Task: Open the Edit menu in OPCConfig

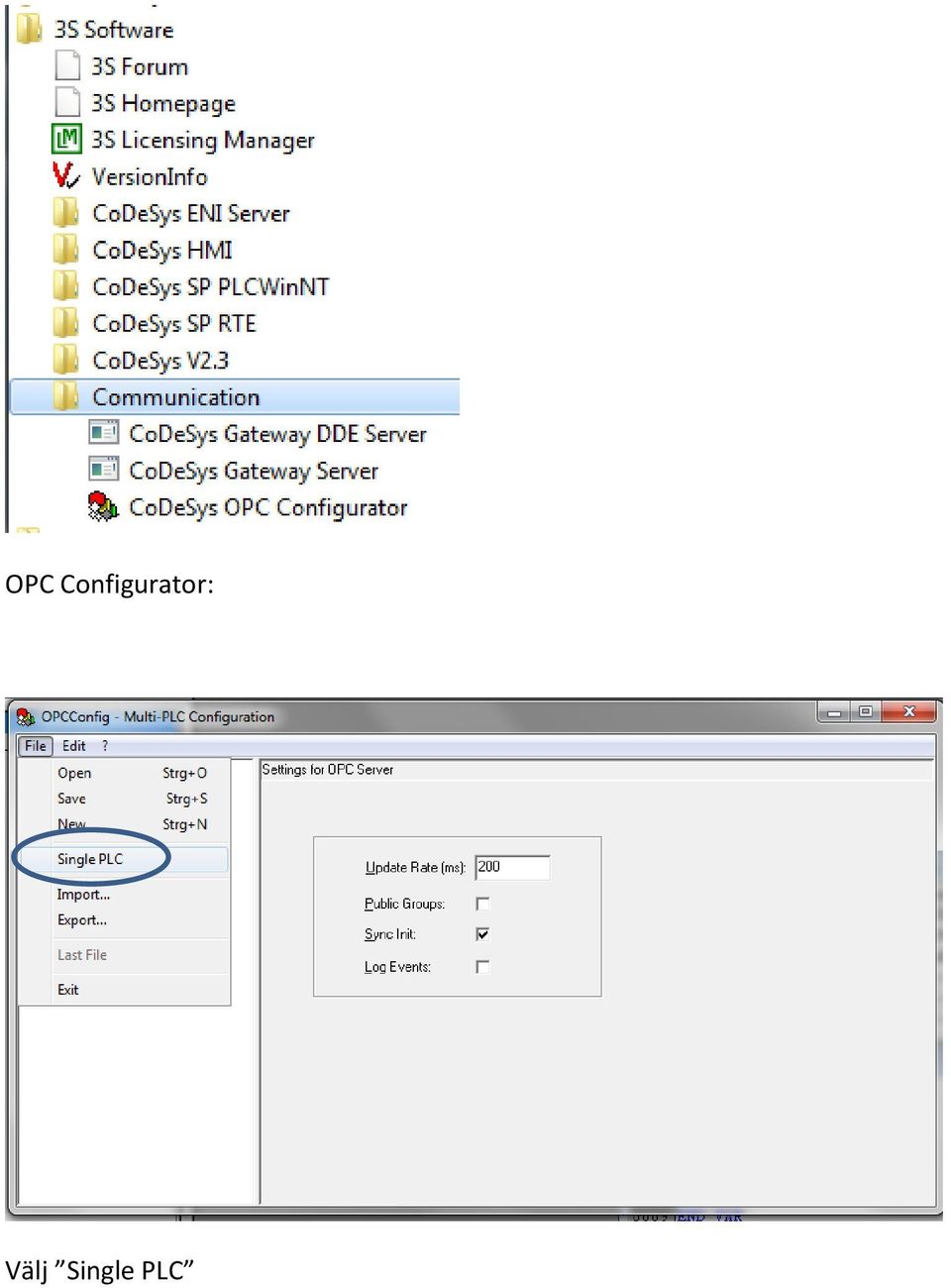Action: click(x=74, y=746)
